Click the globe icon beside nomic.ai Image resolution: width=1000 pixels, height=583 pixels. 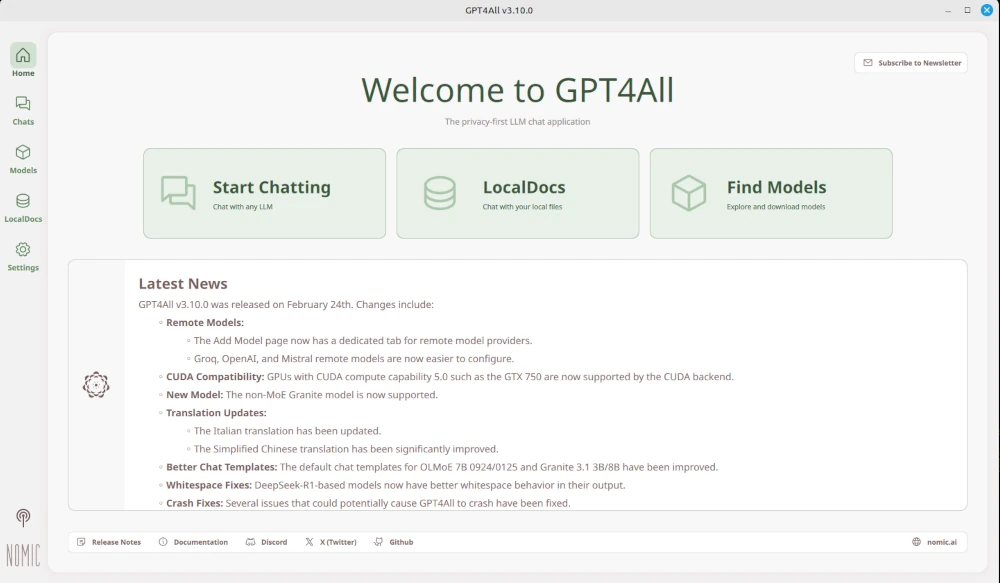(x=916, y=542)
